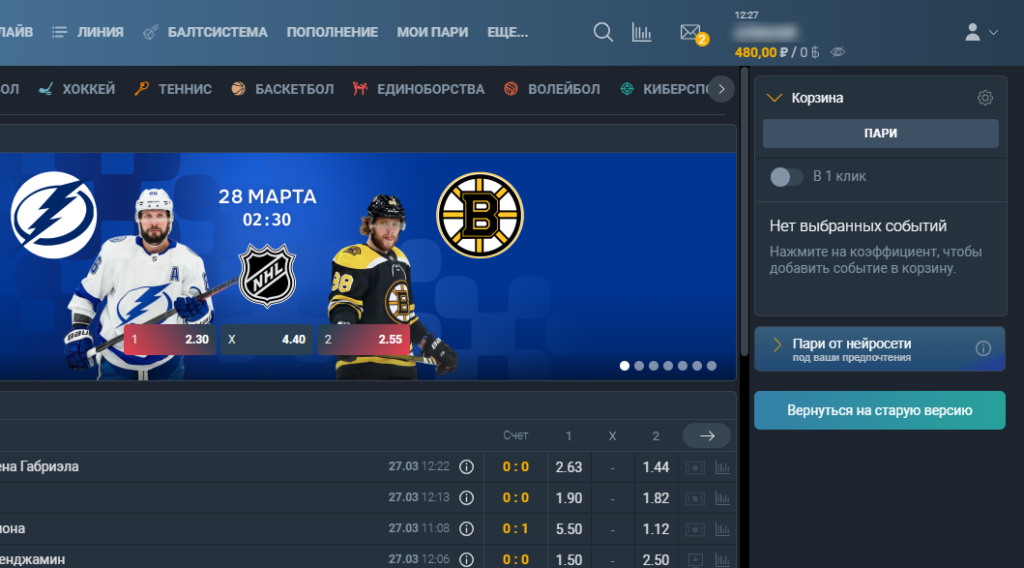The height and width of the screenshot is (568, 1024).
Task: Select odds 1.90 in 12:13 match
Action: 569,498
